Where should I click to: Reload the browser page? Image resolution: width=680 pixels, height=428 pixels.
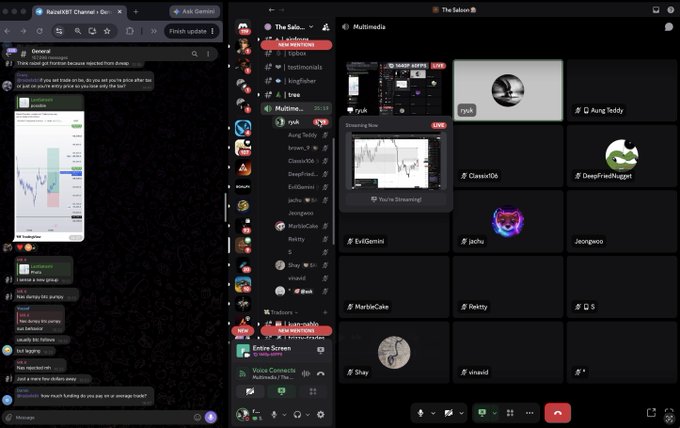(x=39, y=31)
